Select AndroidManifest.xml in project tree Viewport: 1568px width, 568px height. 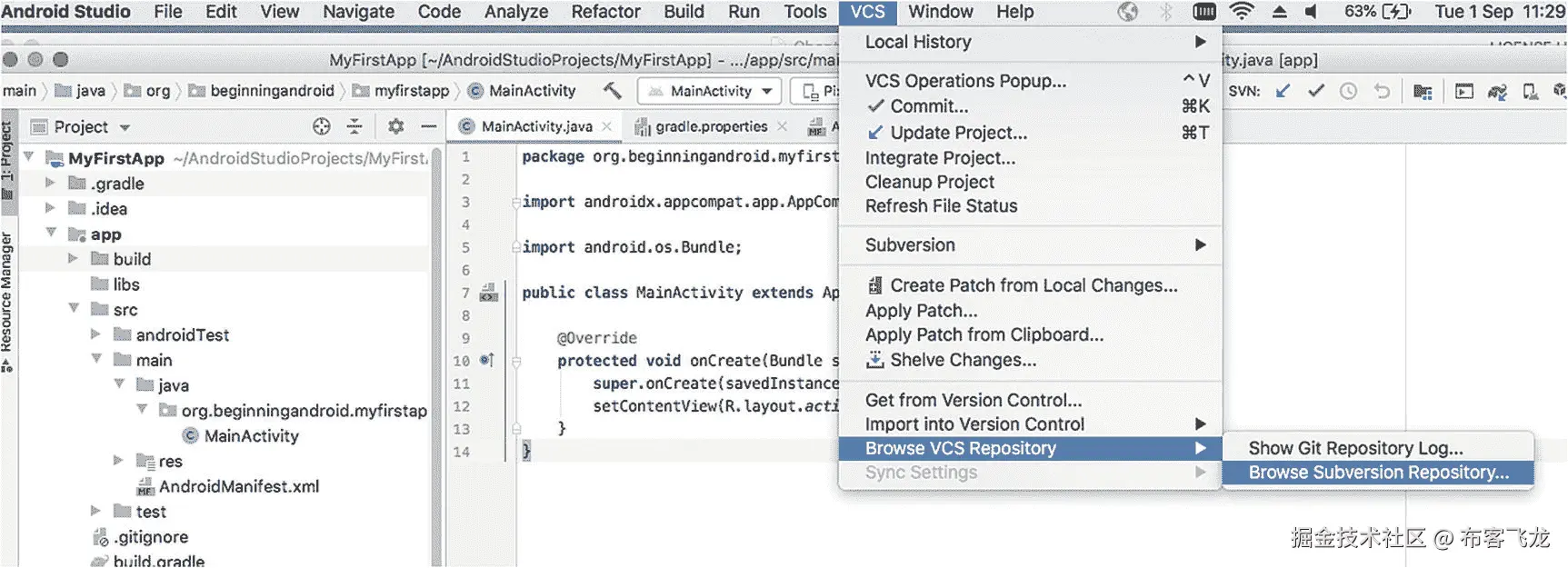(x=239, y=486)
